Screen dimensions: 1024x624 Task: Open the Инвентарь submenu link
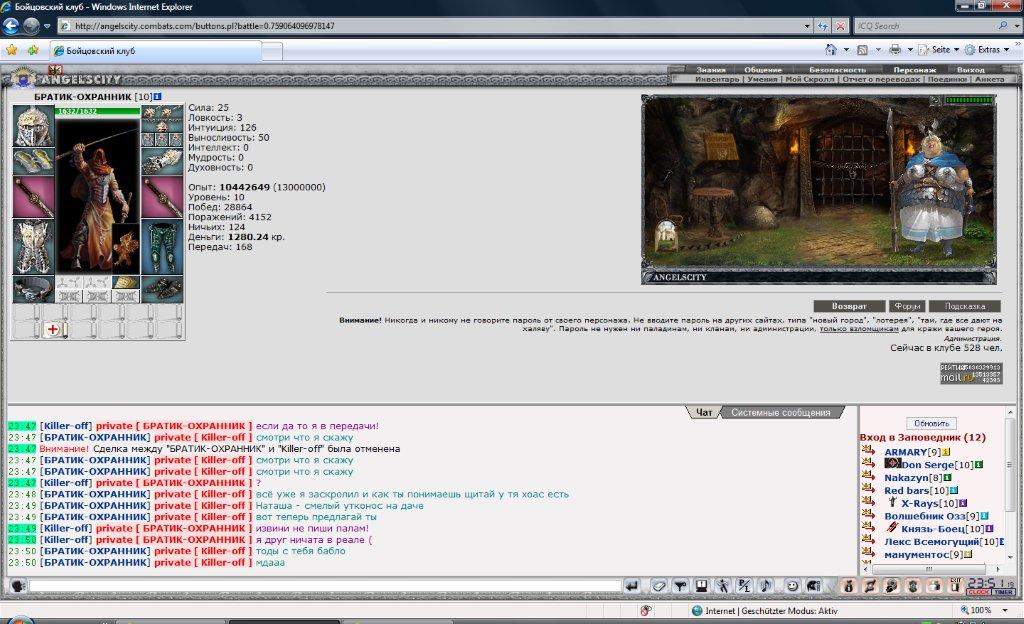(717, 79)
